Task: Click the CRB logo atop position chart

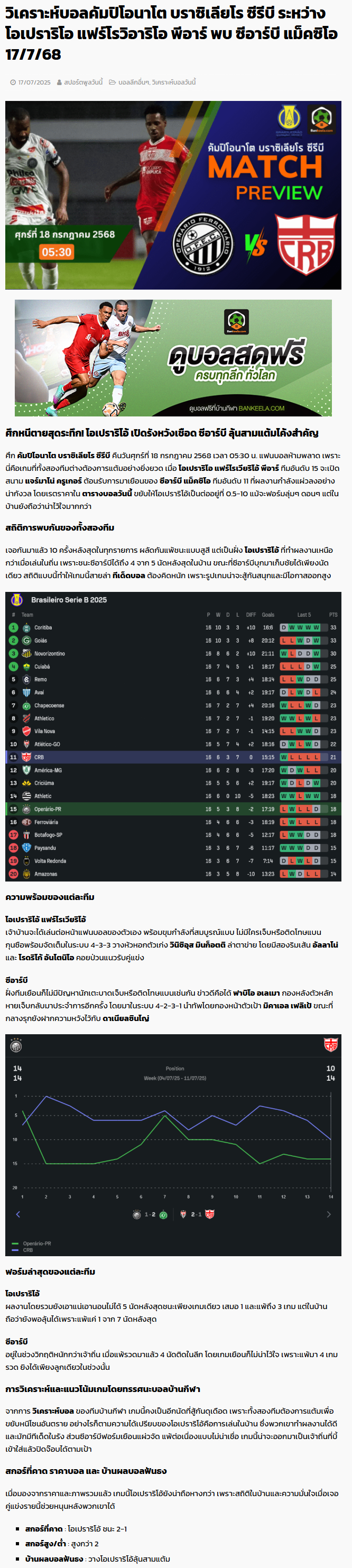Action: pos(331,1045)
